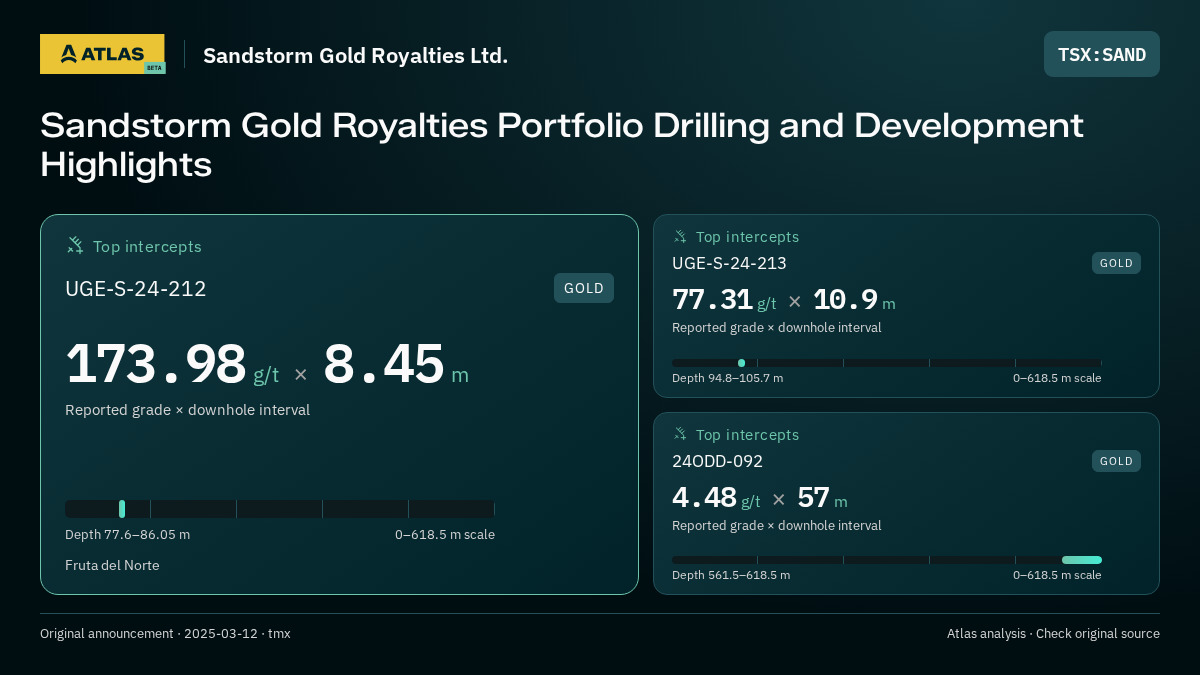Screen dimensions: 1200x675
Task: Click the Atlas beta logo
Action: pos(102,54)
